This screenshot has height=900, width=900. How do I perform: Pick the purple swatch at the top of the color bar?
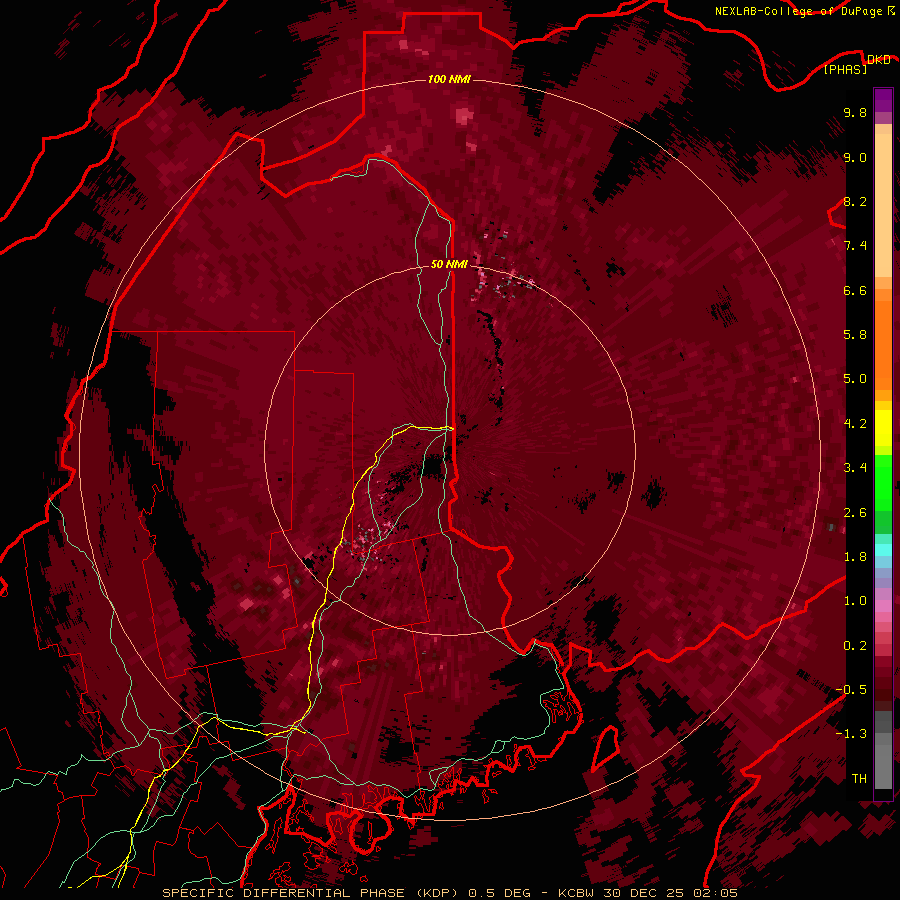[883, 100]
